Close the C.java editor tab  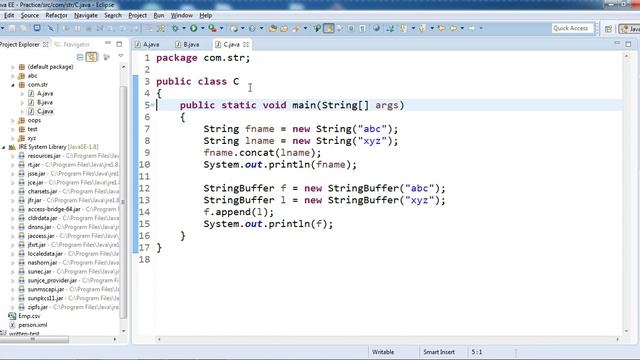coord(246,44)
